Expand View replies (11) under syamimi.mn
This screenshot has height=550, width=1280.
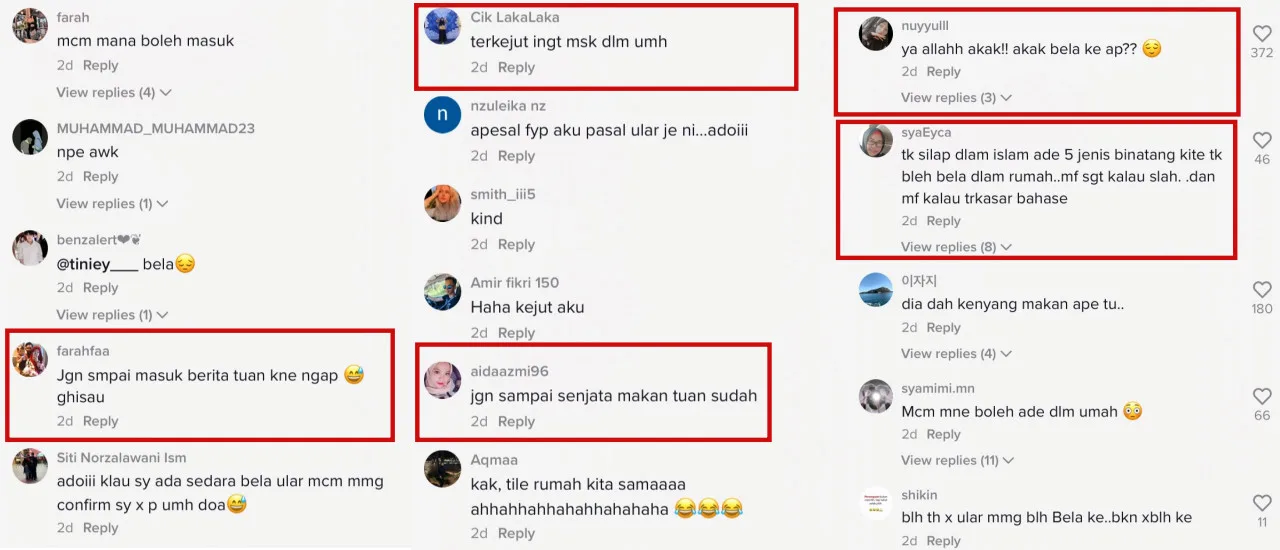(x=957, y=460)
